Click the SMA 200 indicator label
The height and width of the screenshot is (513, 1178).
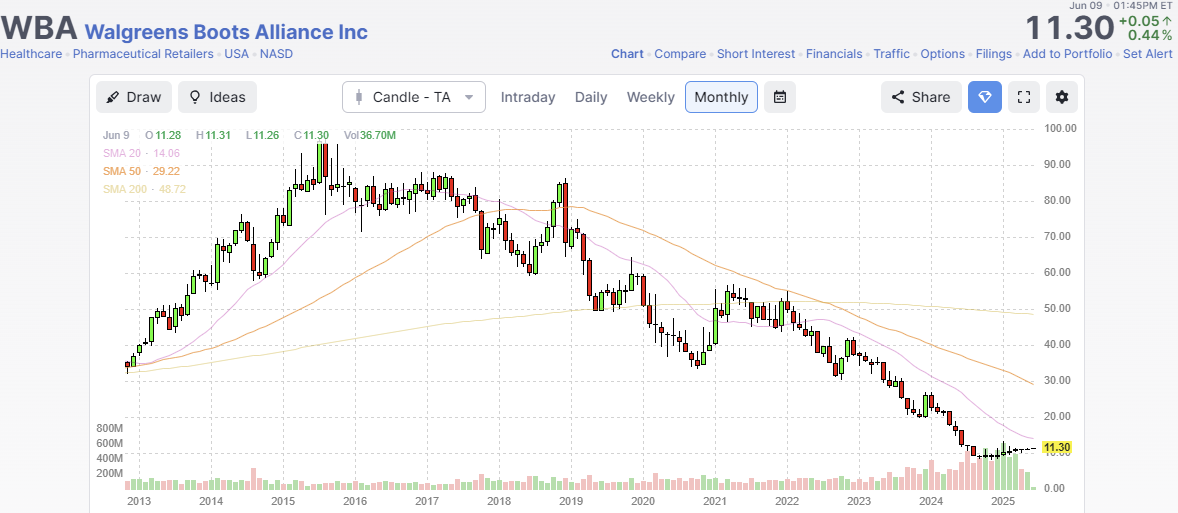pos(146,189)
